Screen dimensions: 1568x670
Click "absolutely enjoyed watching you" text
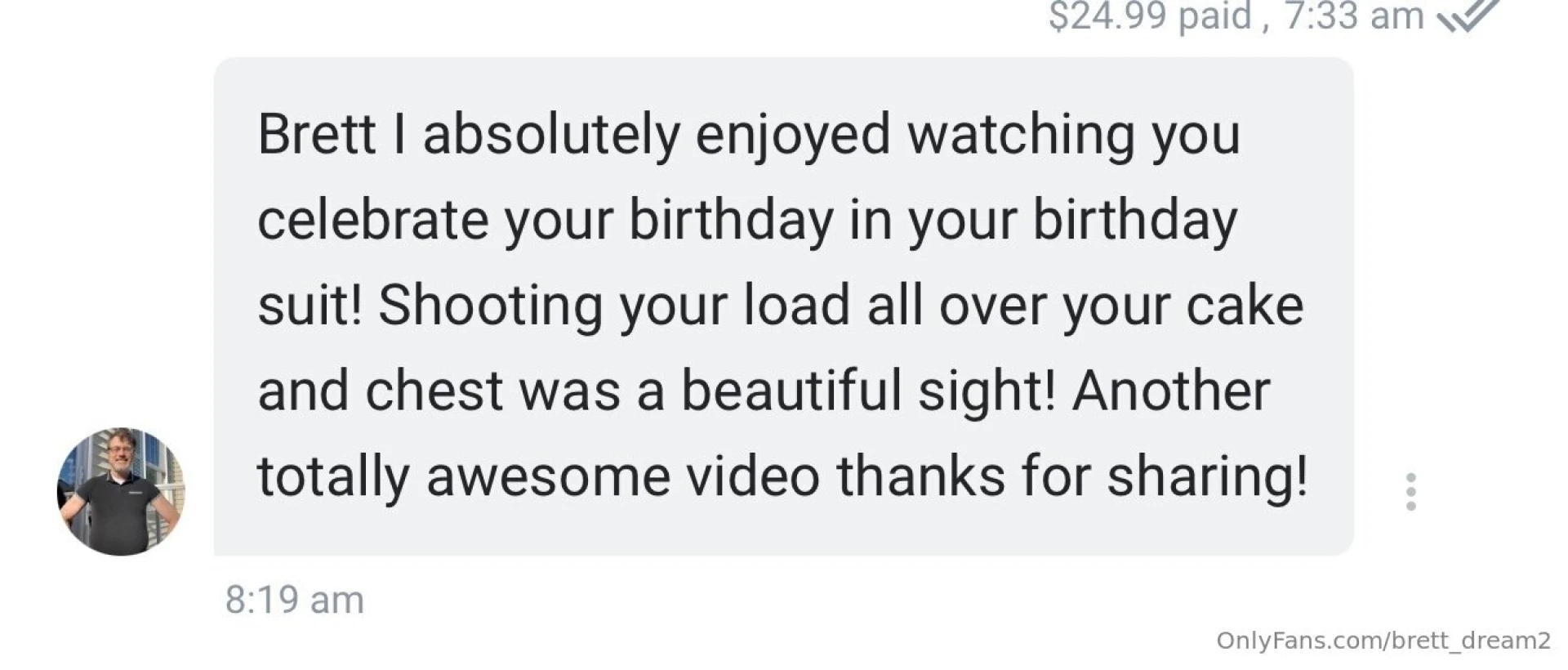(831, 134)
